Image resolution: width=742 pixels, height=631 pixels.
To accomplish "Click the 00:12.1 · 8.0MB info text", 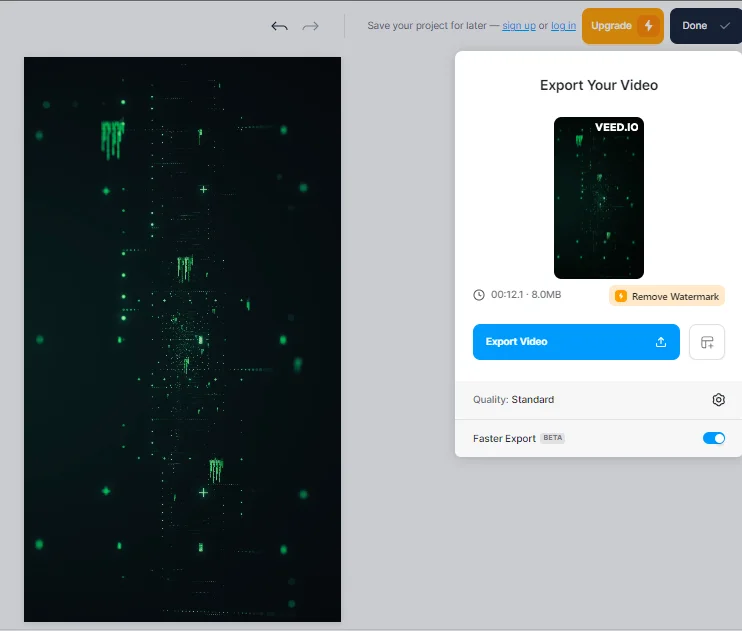I will point(526,294).
